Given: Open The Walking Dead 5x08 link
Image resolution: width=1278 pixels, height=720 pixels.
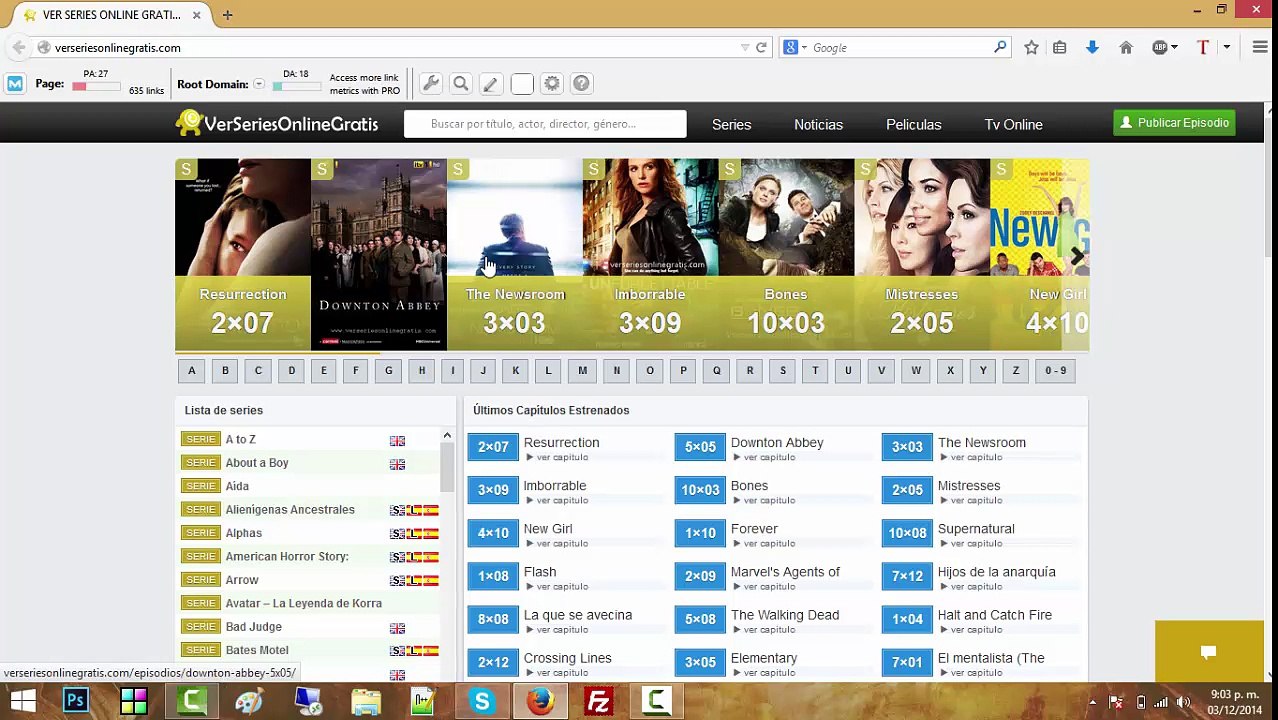Looking at the screenshot, I should tap(784, 615).
